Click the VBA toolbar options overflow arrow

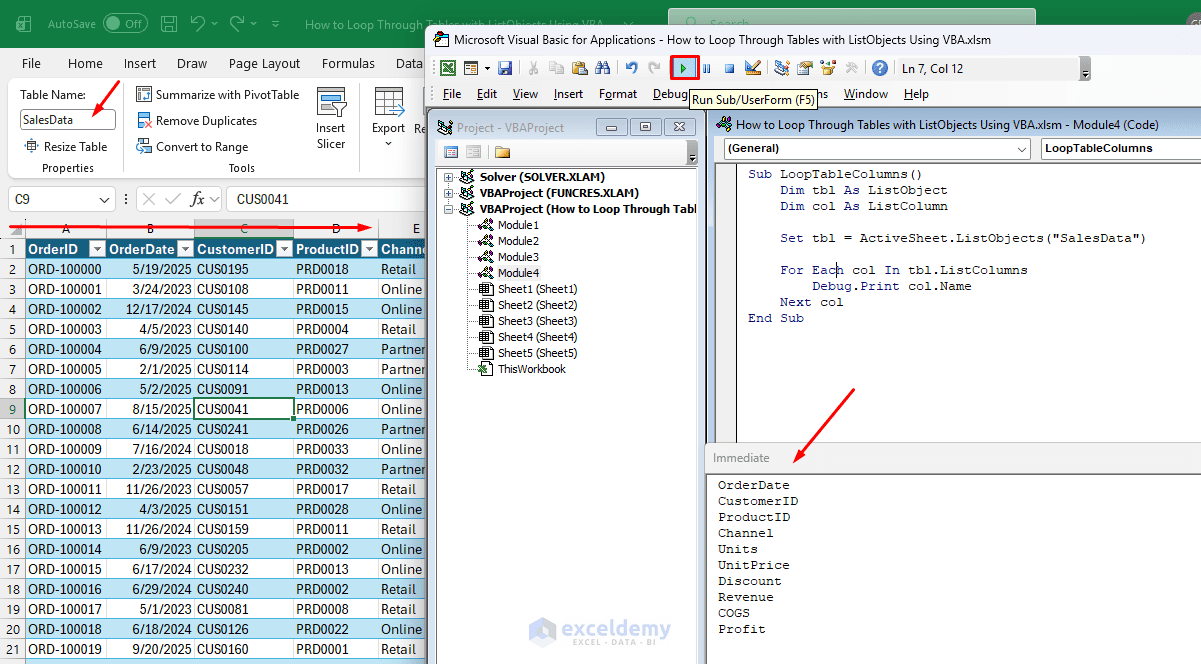[1086, 70]
